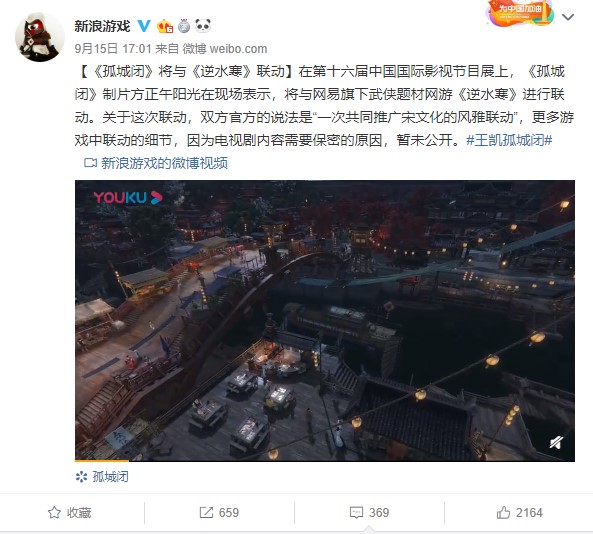Open the 为中国加油 banner badge
Screen dimensions: 593x534
click(520, 14)
